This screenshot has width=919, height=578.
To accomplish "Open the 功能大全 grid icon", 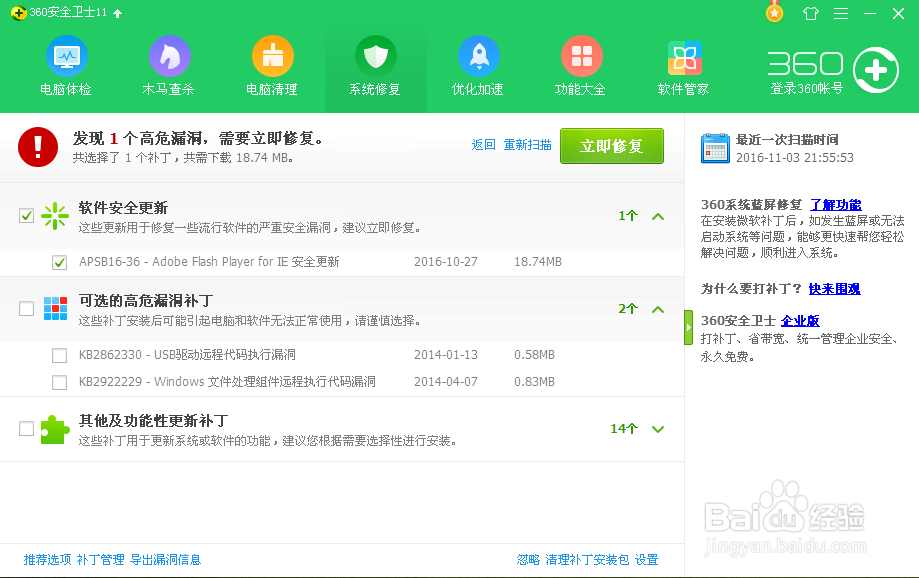I will click(581, 56).
